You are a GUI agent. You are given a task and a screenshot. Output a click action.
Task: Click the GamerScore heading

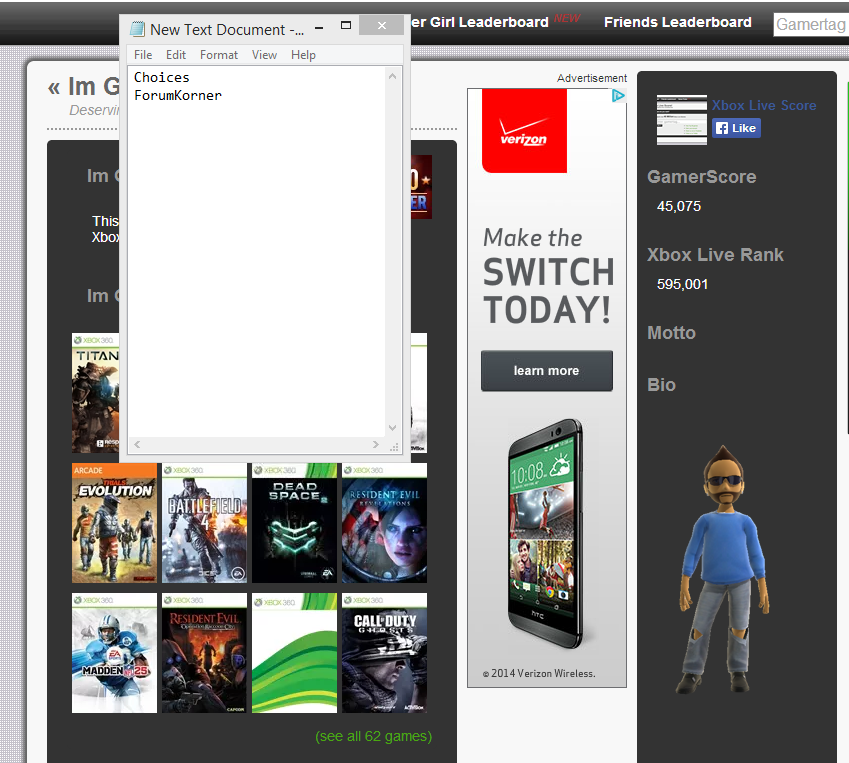[702, 177]
